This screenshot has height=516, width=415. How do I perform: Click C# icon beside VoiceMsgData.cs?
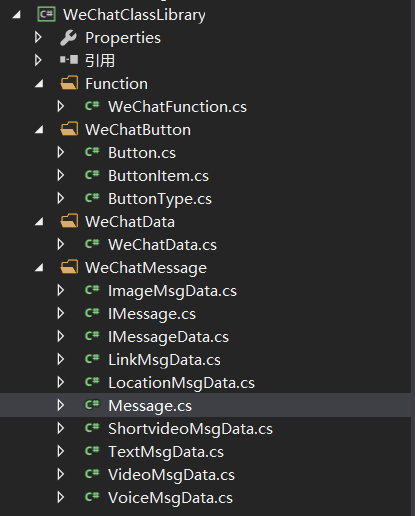[92, 497]
